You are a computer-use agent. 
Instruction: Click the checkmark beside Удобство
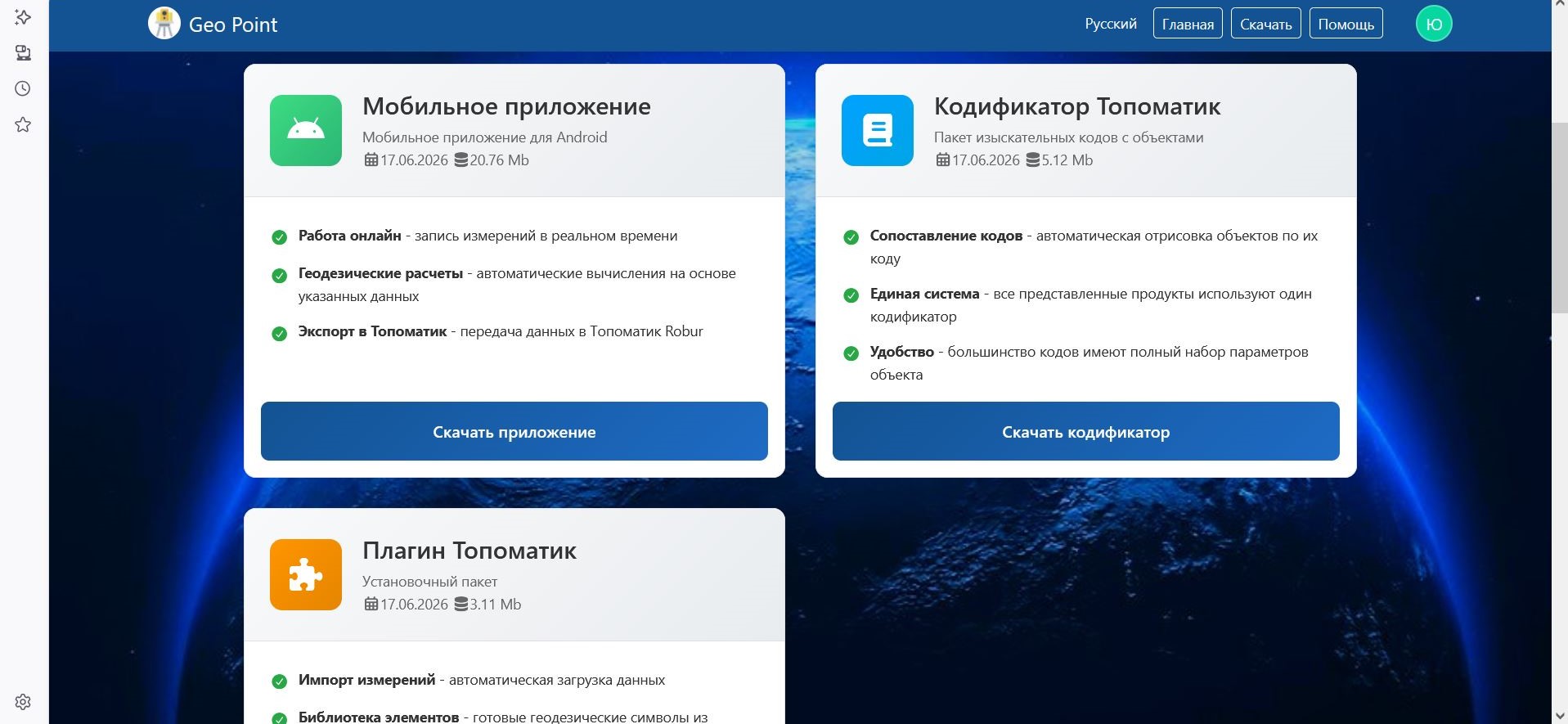pyautogui.click(x=851, y=353)
